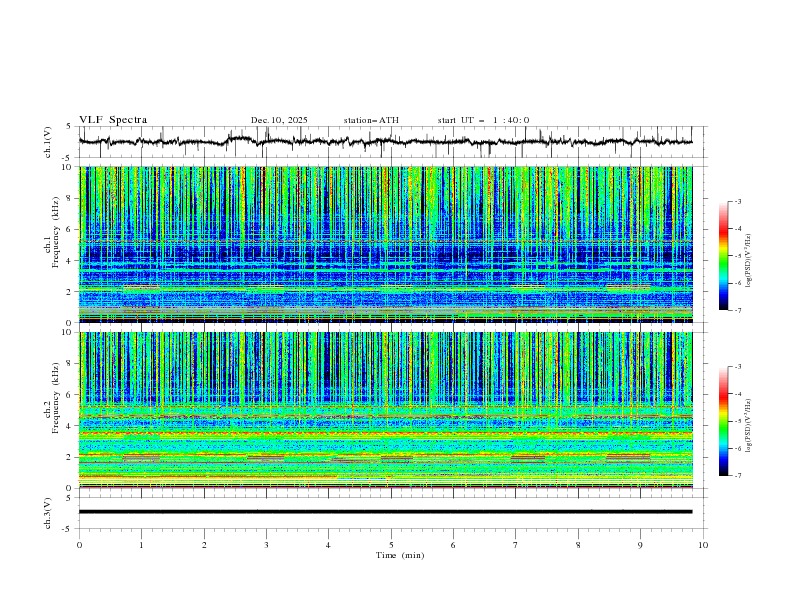
Task: Select the 2 minute tick on time axis
Action: 204,545
